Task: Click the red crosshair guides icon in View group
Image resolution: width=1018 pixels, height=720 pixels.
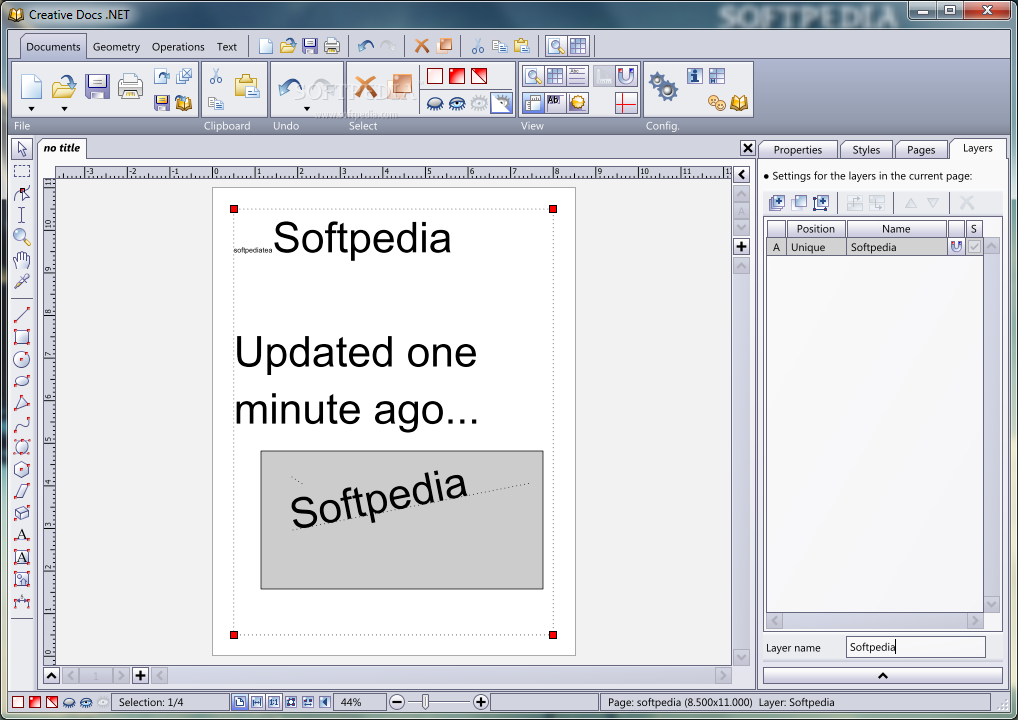Action: click(x=626, y=103)
